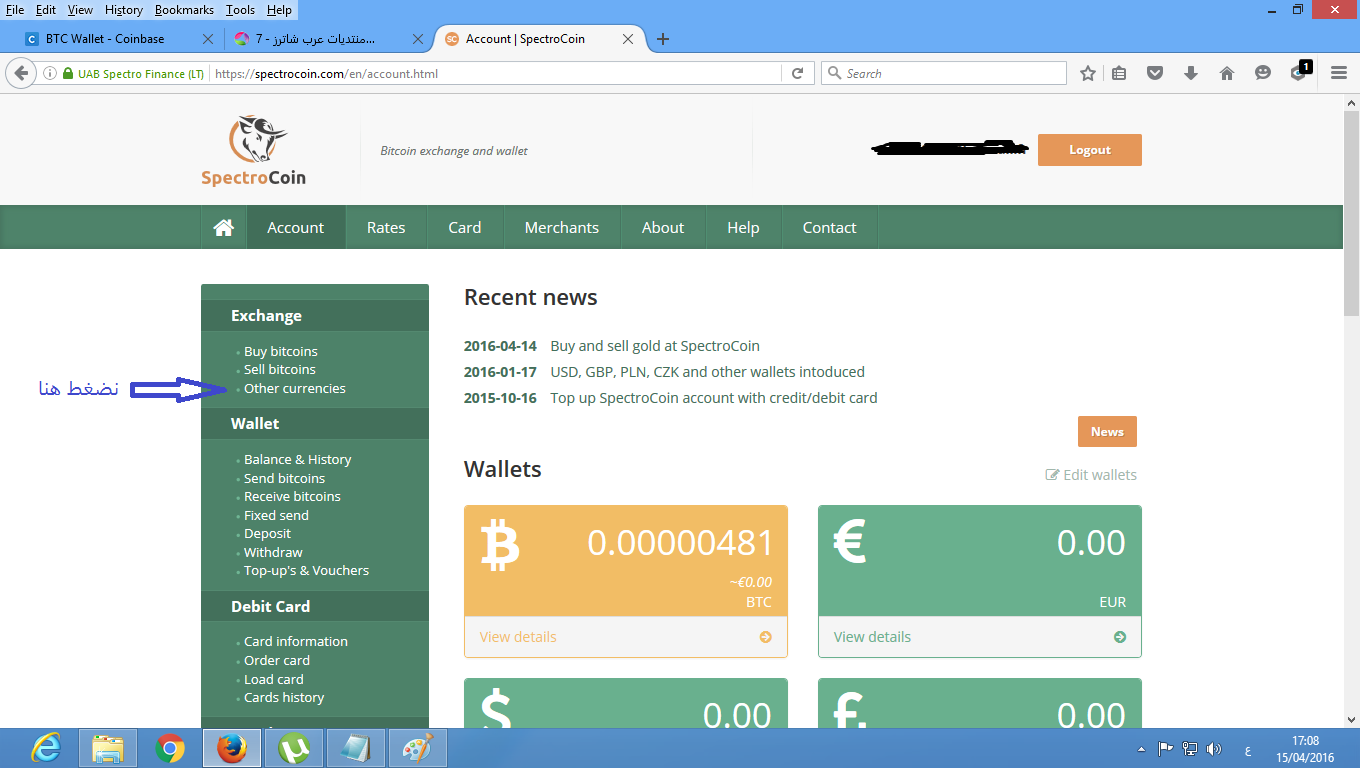Open the Pocket icon in toolbar
Image resolution: width=1360 pixels, height=768 pixels.
1155,73
